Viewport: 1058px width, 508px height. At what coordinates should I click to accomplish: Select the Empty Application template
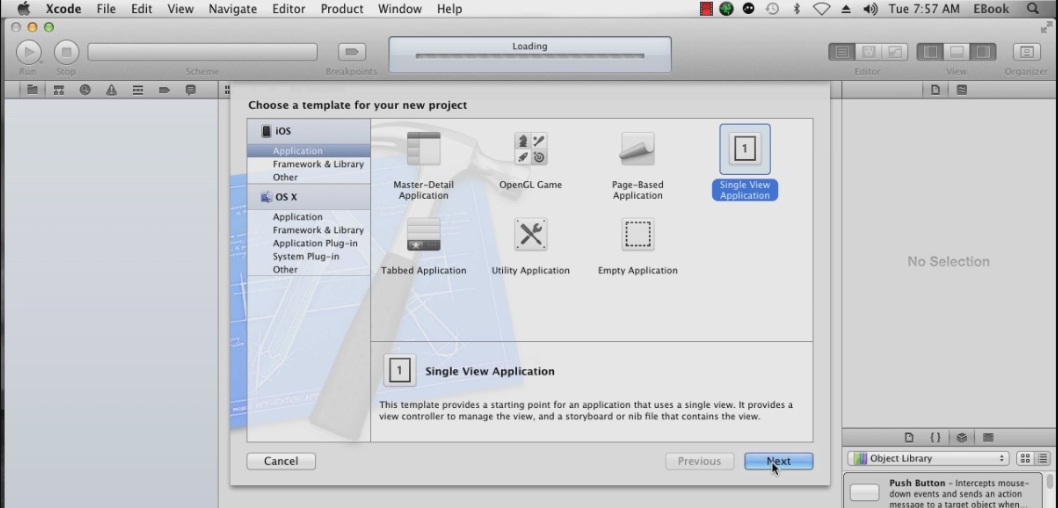pyautogui.click(x=638, y=246)
